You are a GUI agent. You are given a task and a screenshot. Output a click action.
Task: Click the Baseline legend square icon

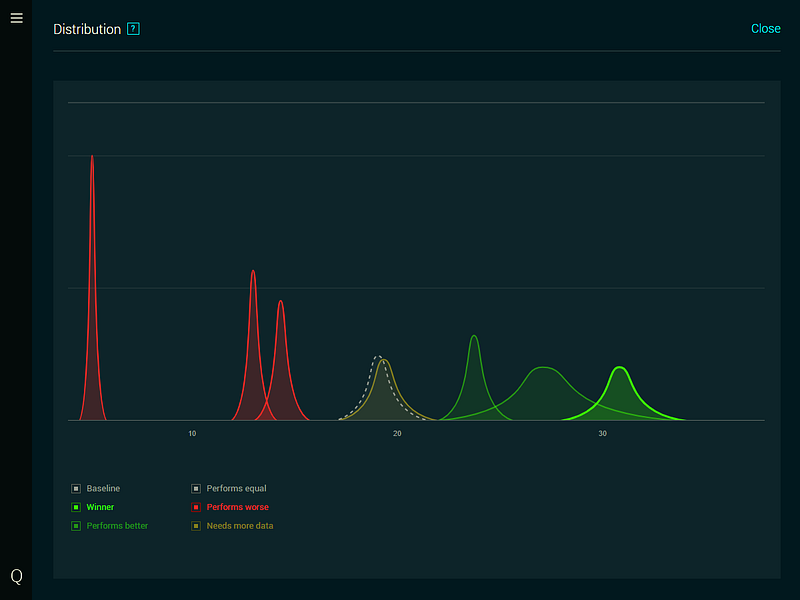[x=76, y=488]
